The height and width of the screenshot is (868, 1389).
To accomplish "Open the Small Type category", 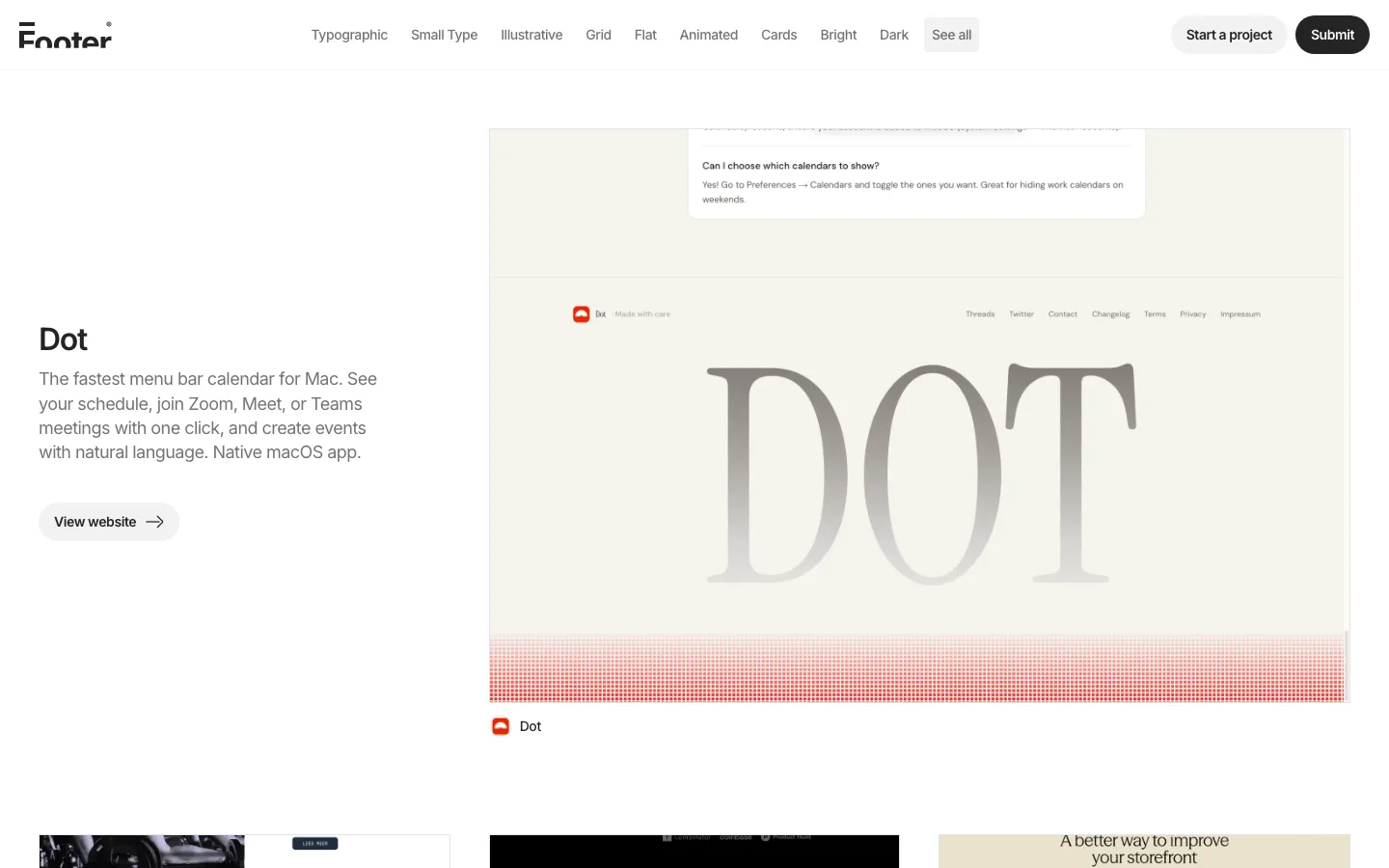I will (444, 35).
